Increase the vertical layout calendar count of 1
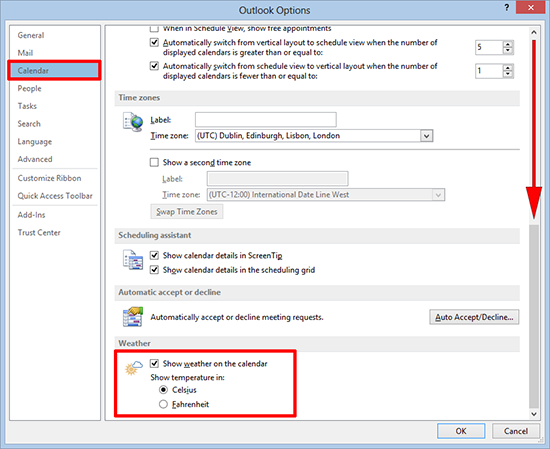Viewport: 550px width, 449px height. click(508, 68)
